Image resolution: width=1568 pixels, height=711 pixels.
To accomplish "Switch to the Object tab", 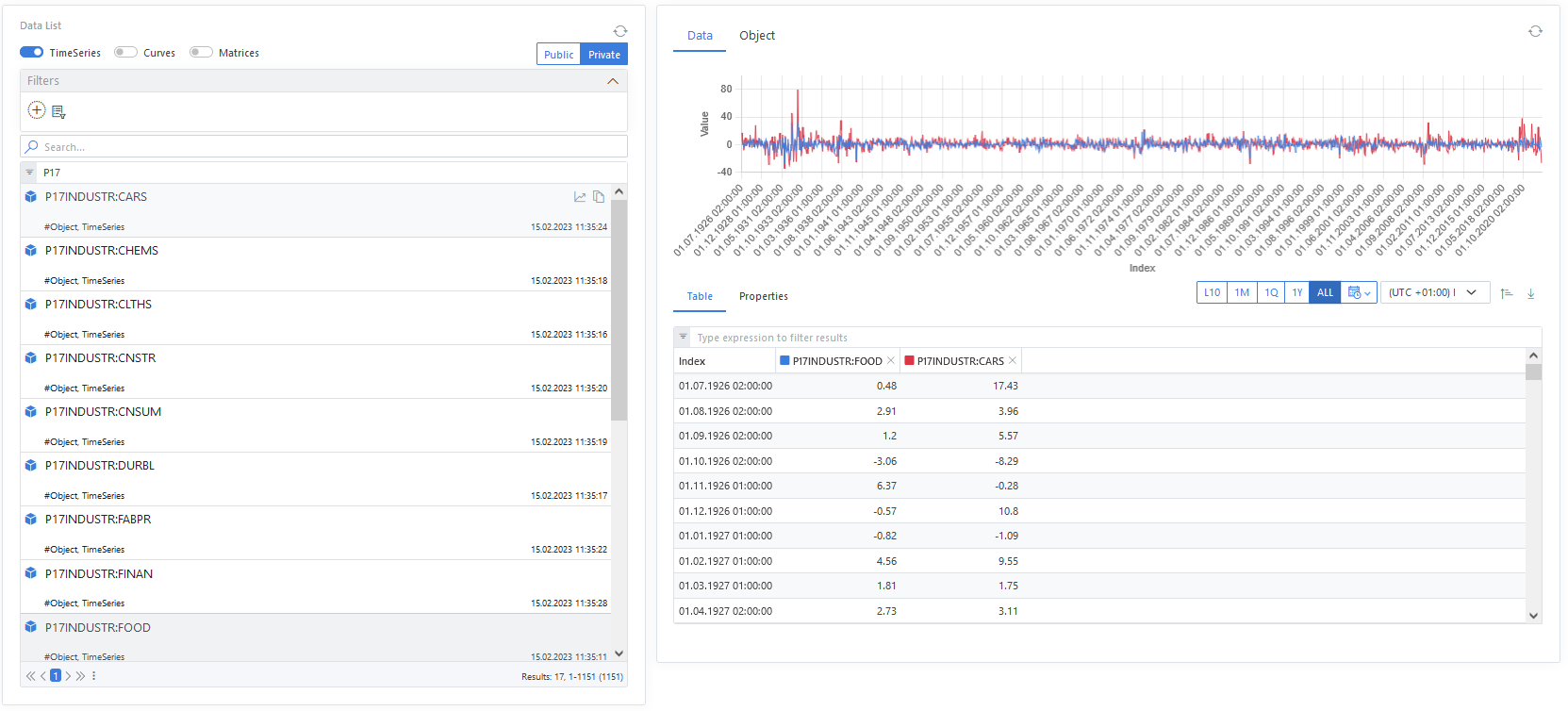I will tap(756, 36).
